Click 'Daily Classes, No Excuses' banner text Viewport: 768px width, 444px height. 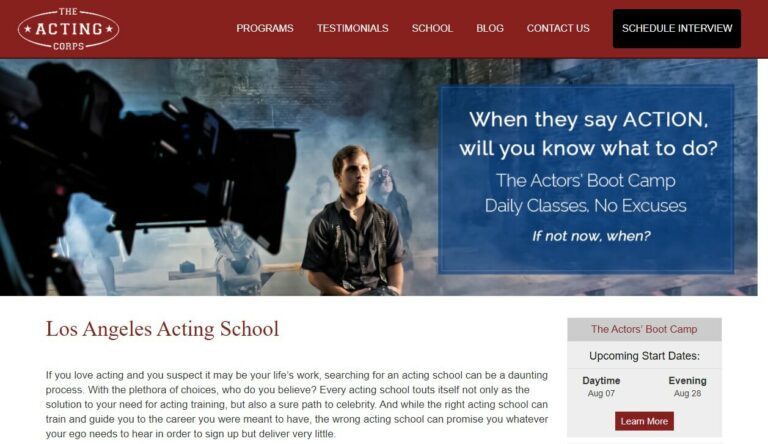(585, 206)
